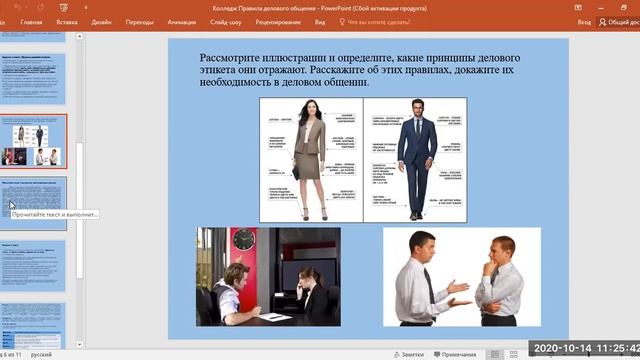640x360 pixels.
Task: Click the slide thumbnail panel scrollbar thumb
Action: click(x=80, y=211)
